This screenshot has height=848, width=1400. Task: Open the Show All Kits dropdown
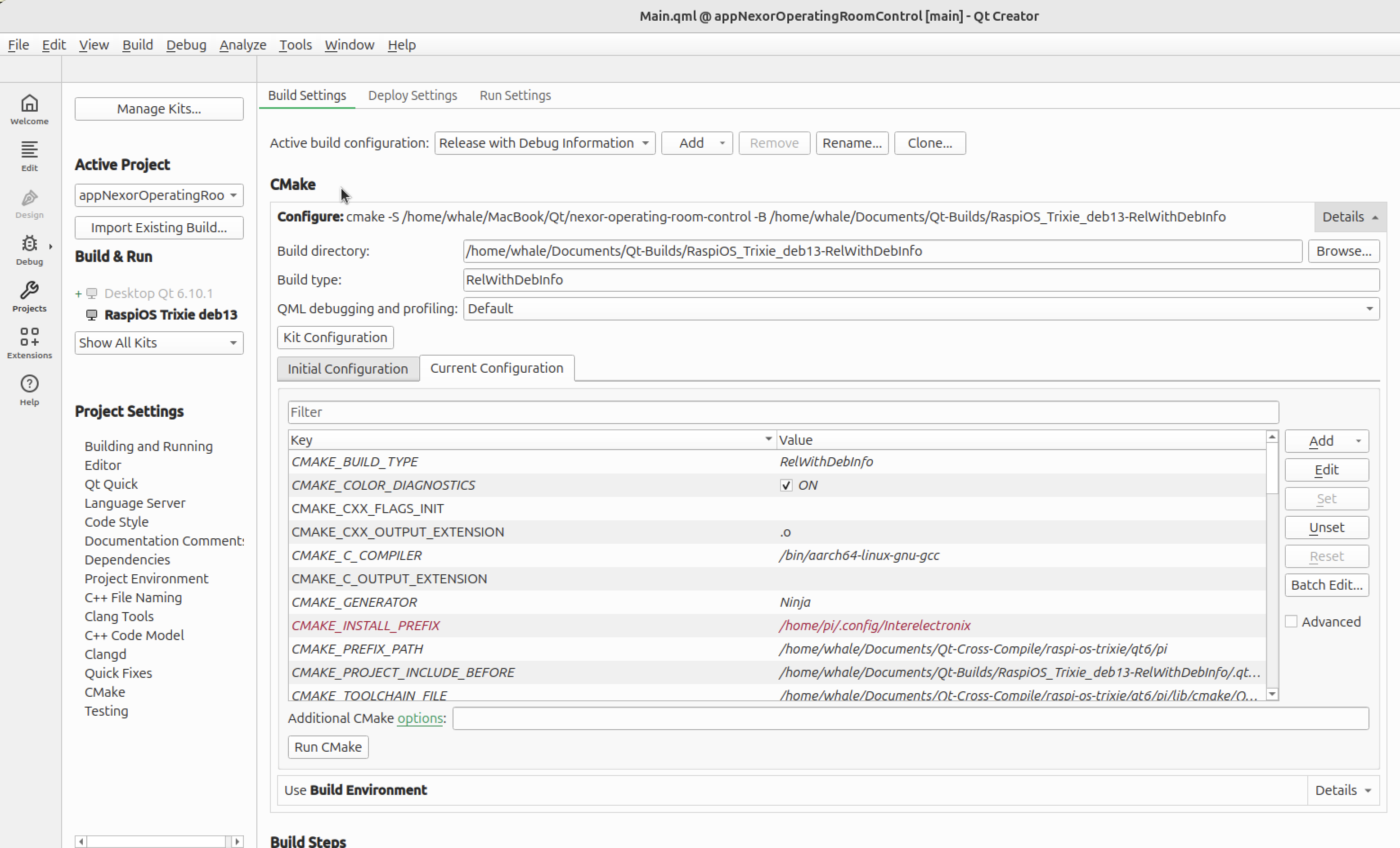pos(158,342)
